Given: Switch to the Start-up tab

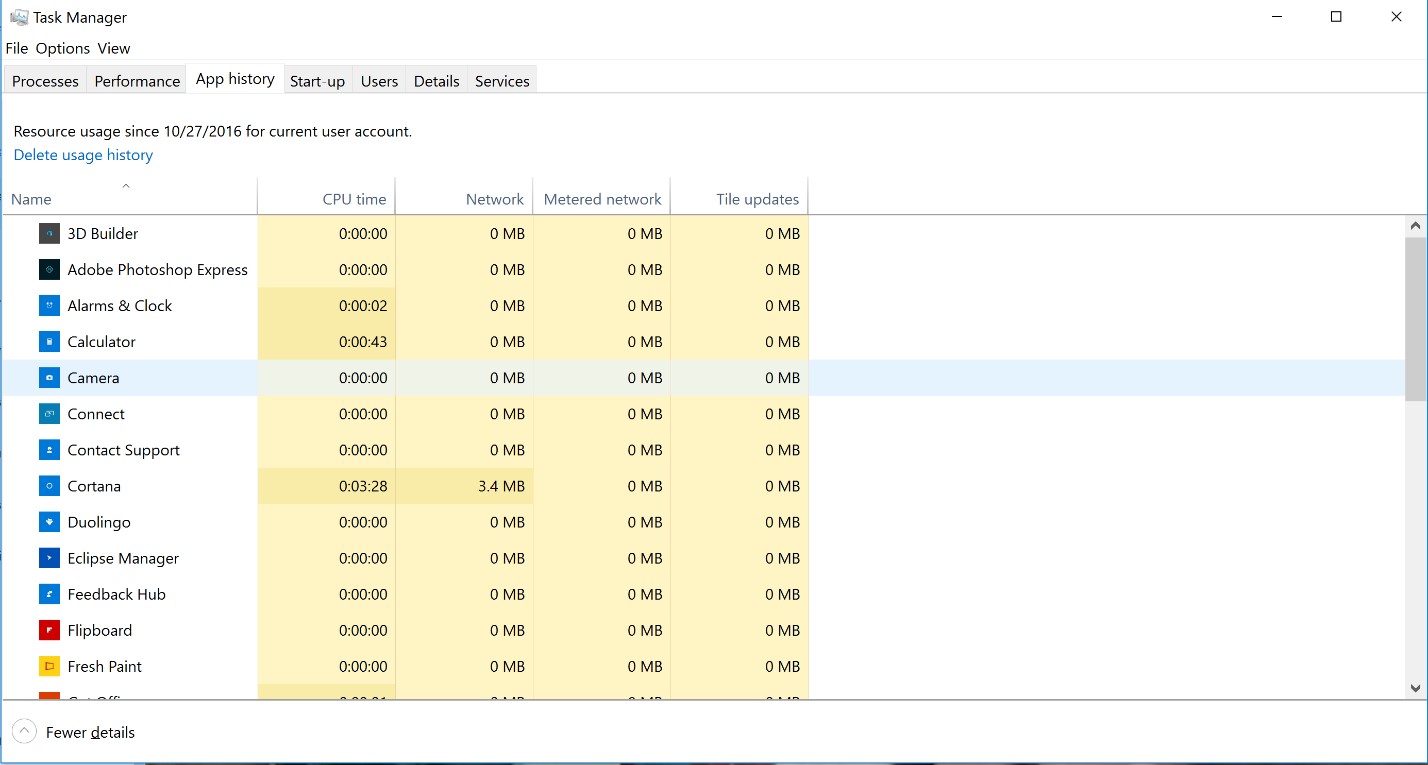Looking at the screenshot, I should pyautogui.click(x=317, y=81).
